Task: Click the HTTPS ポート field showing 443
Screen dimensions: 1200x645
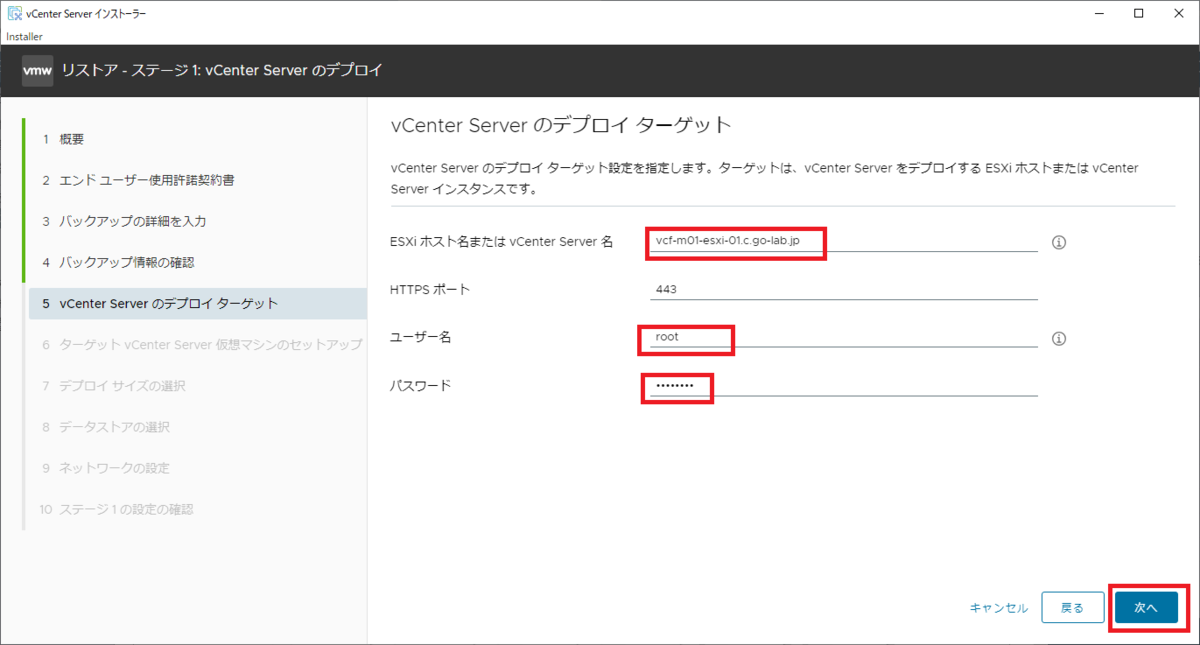Action: point(843,289)
